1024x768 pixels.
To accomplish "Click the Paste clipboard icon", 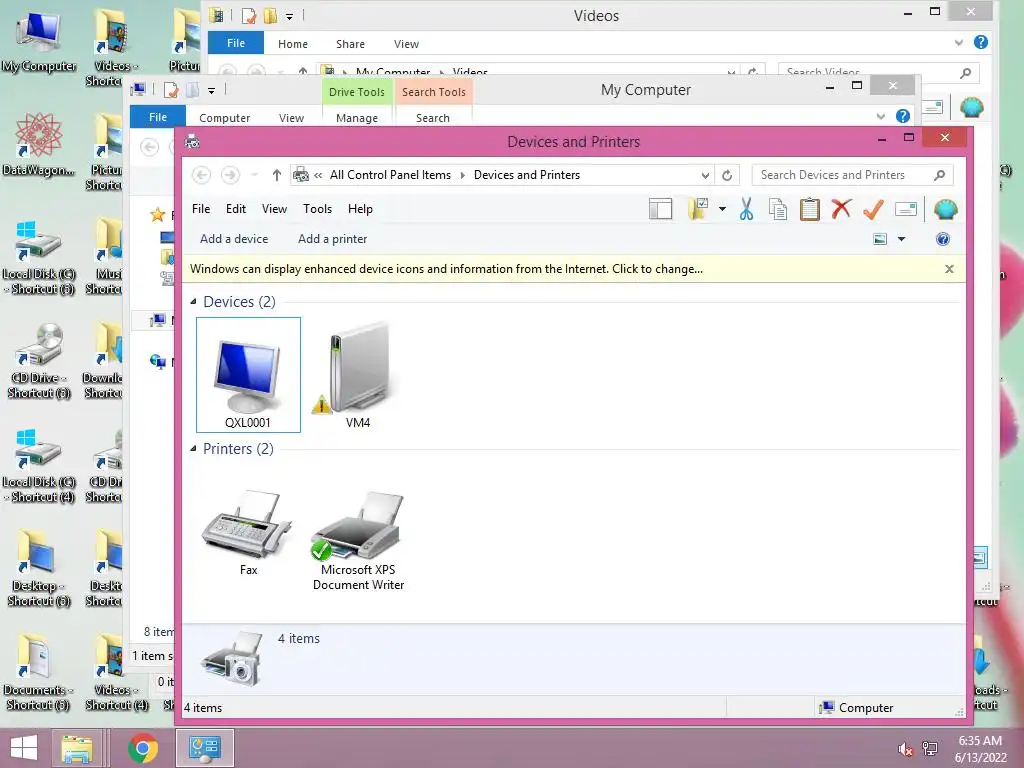I will click(x=810, y=209).
